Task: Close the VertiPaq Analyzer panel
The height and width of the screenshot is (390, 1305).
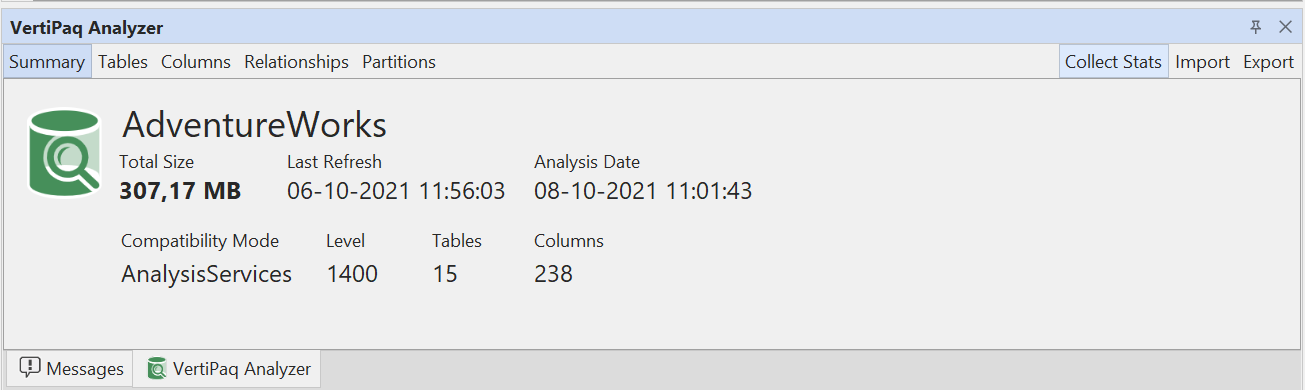Action: tap(1285, 27)
